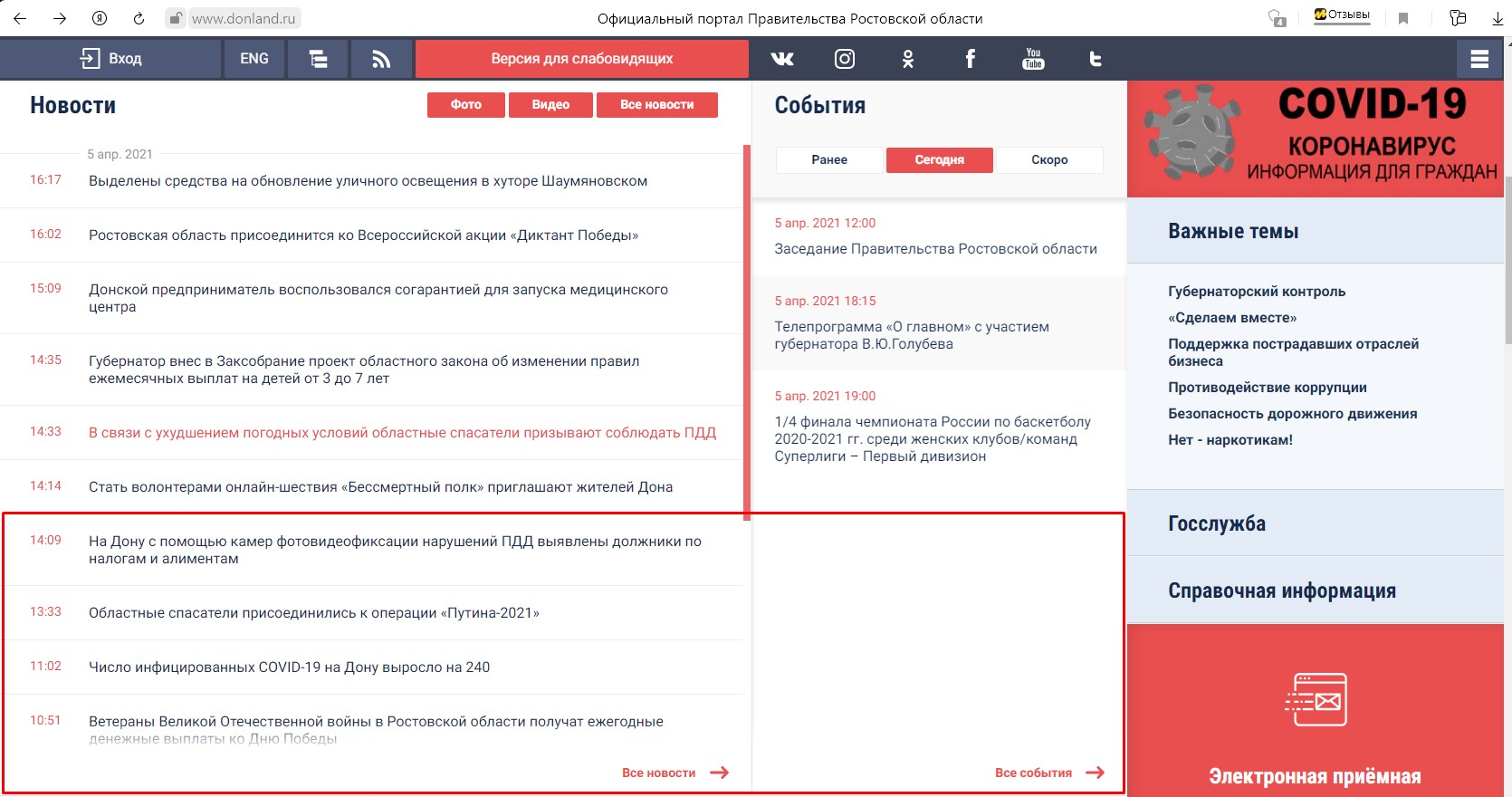Click the Twitter icon
The image size is (1512, 797).
1095,59
